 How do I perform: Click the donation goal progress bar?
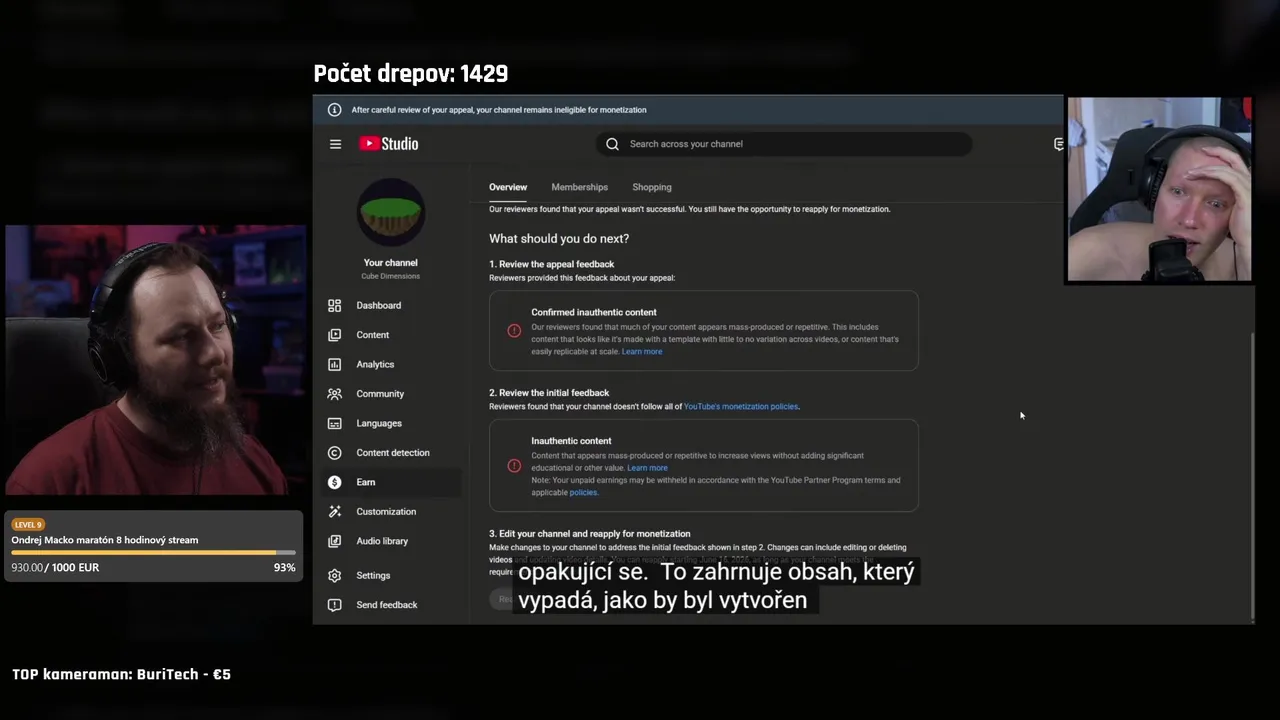click(x=154, y=552)
